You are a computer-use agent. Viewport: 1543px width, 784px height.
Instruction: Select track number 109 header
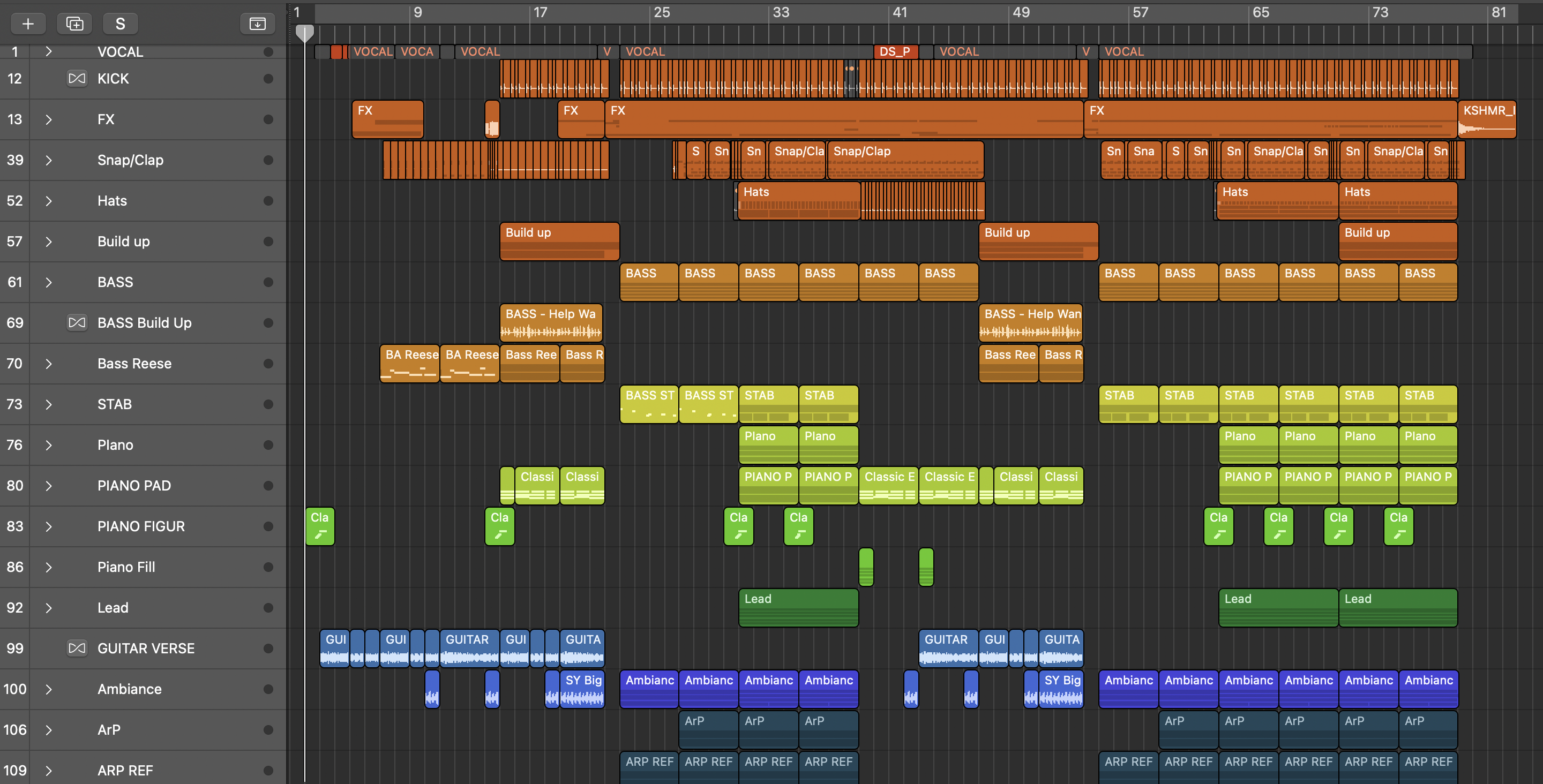pyautogui.click(x=15, y=771)
